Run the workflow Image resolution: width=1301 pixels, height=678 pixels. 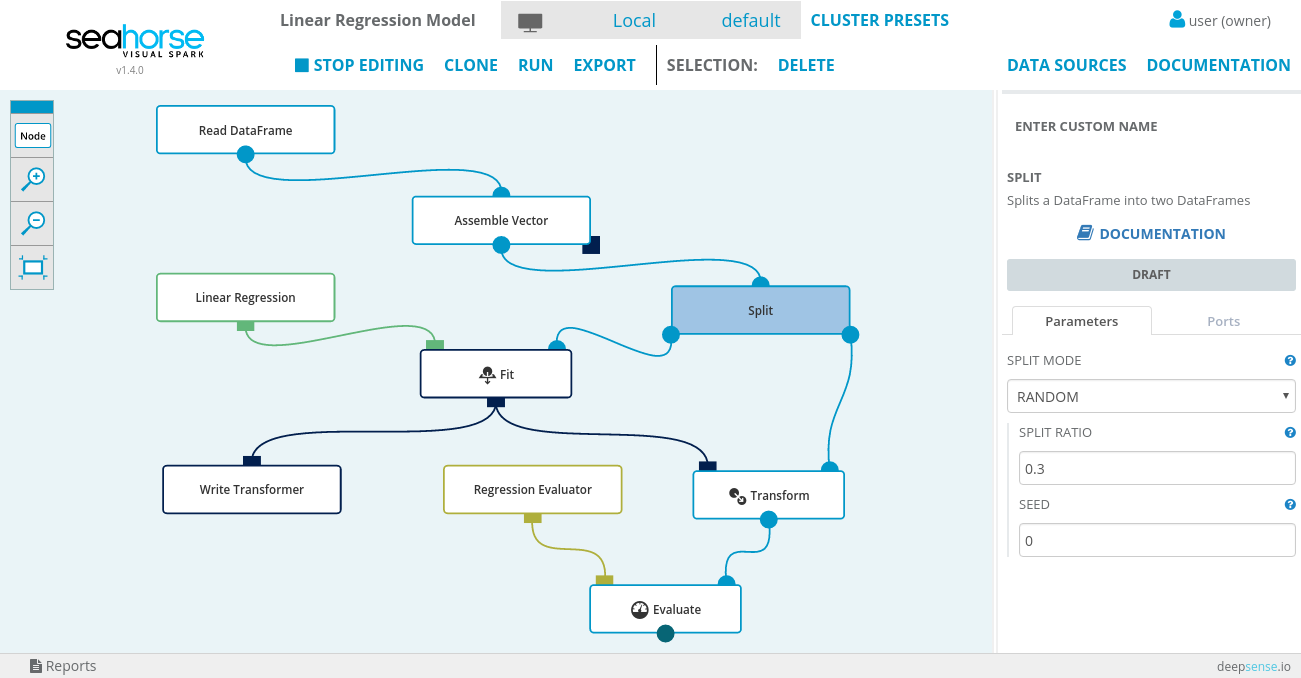pos(535,65)
